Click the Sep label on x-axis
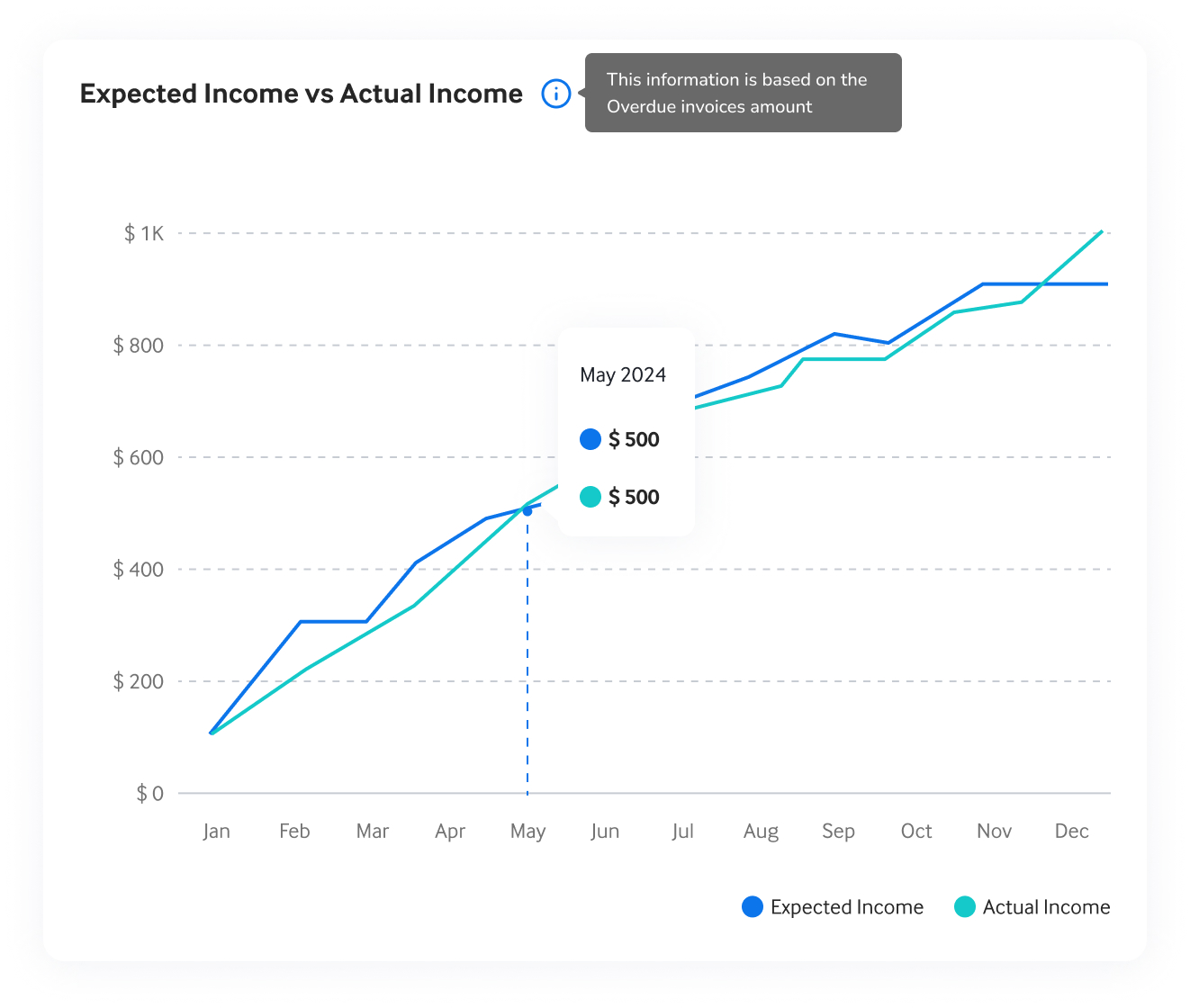The image size is (1190, 1008). tap(838, 831)
